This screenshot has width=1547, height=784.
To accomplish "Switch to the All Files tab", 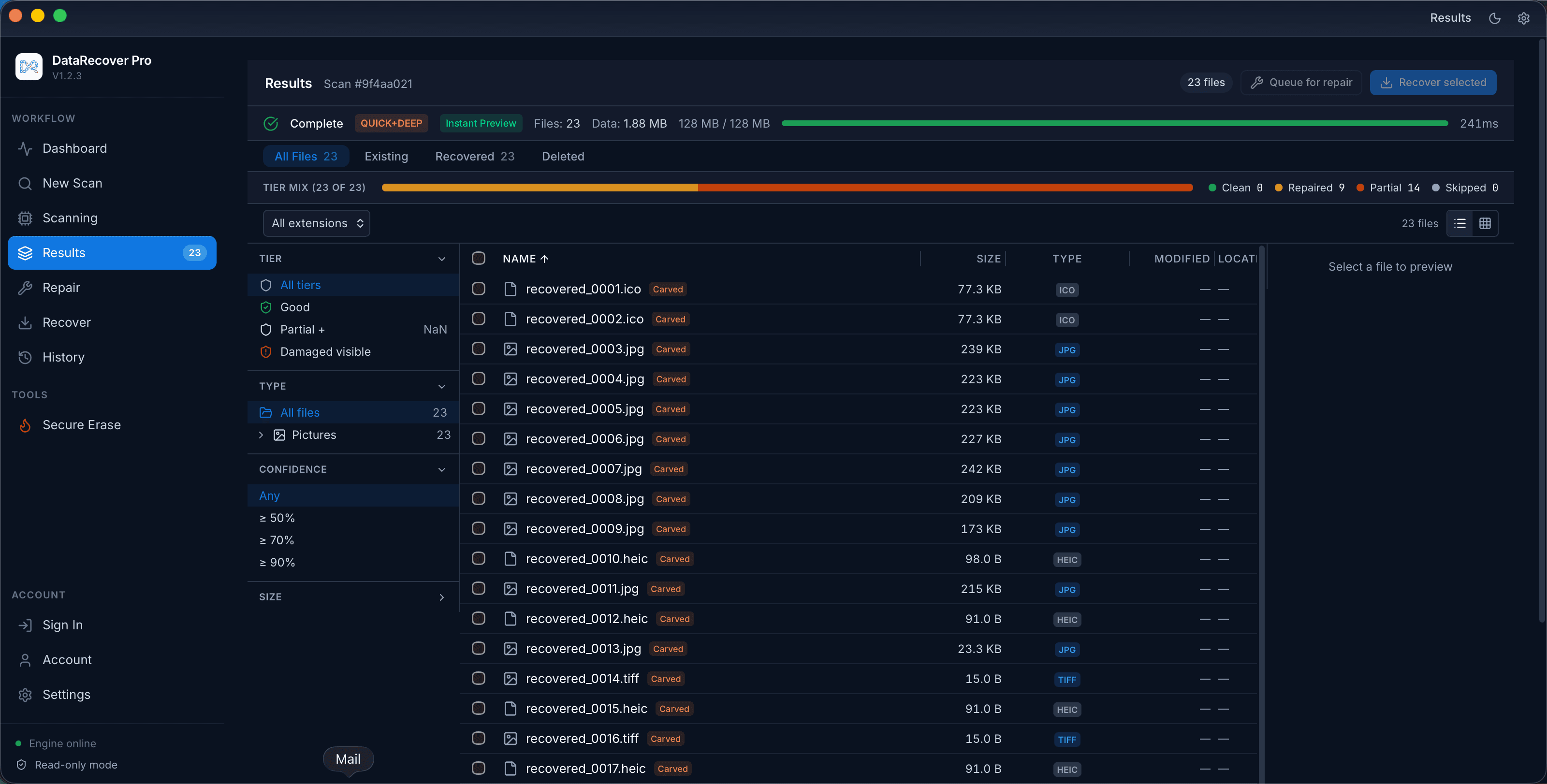I will pyautogui.click(x=306, y=156).
